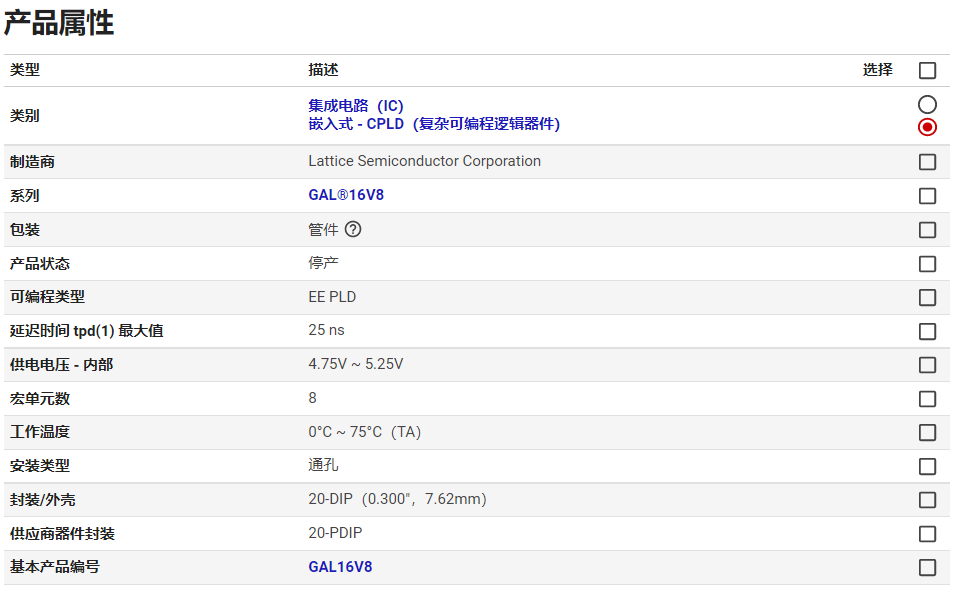Check the 系列 GAL®16V8 row checkbox
960x599 pixels.
[927, 196]
